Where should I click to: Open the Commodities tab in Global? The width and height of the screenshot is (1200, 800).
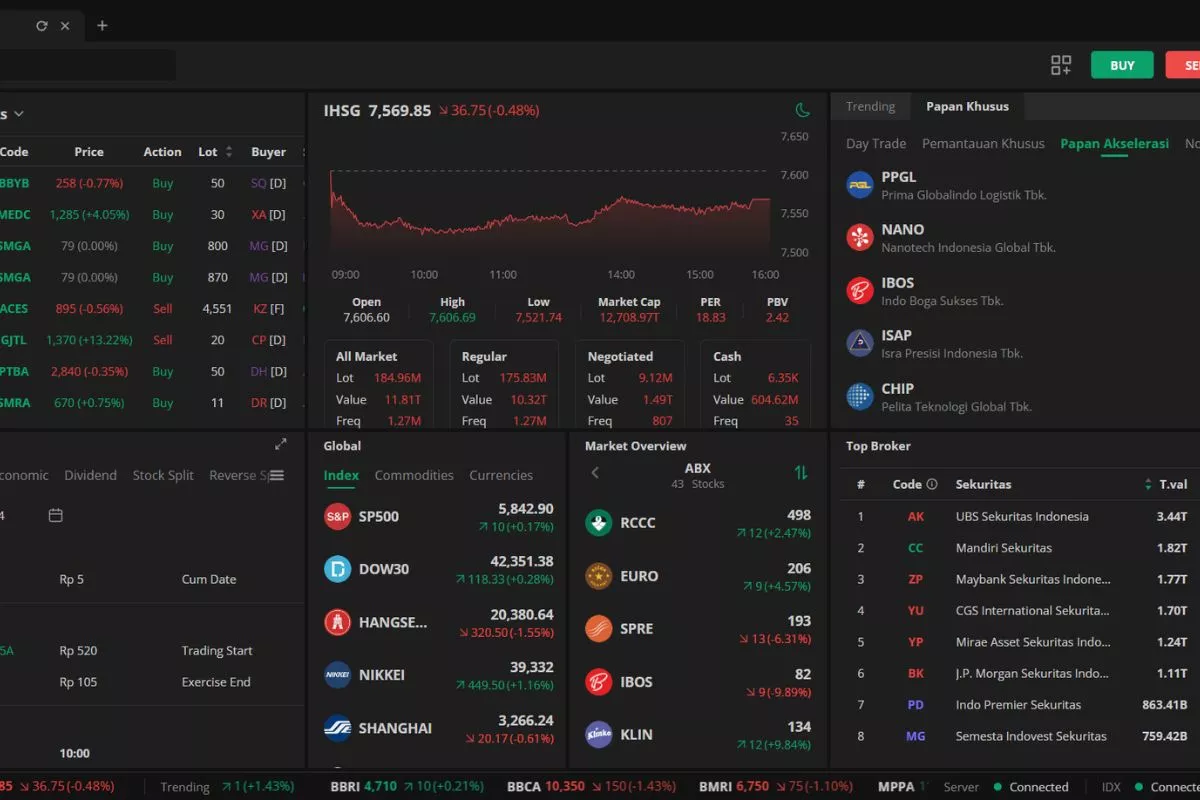414,475
